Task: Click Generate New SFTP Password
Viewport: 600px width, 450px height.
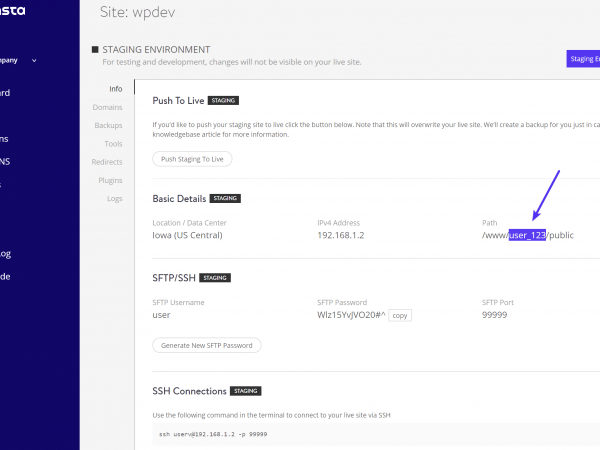Action: tap(207, 345)
